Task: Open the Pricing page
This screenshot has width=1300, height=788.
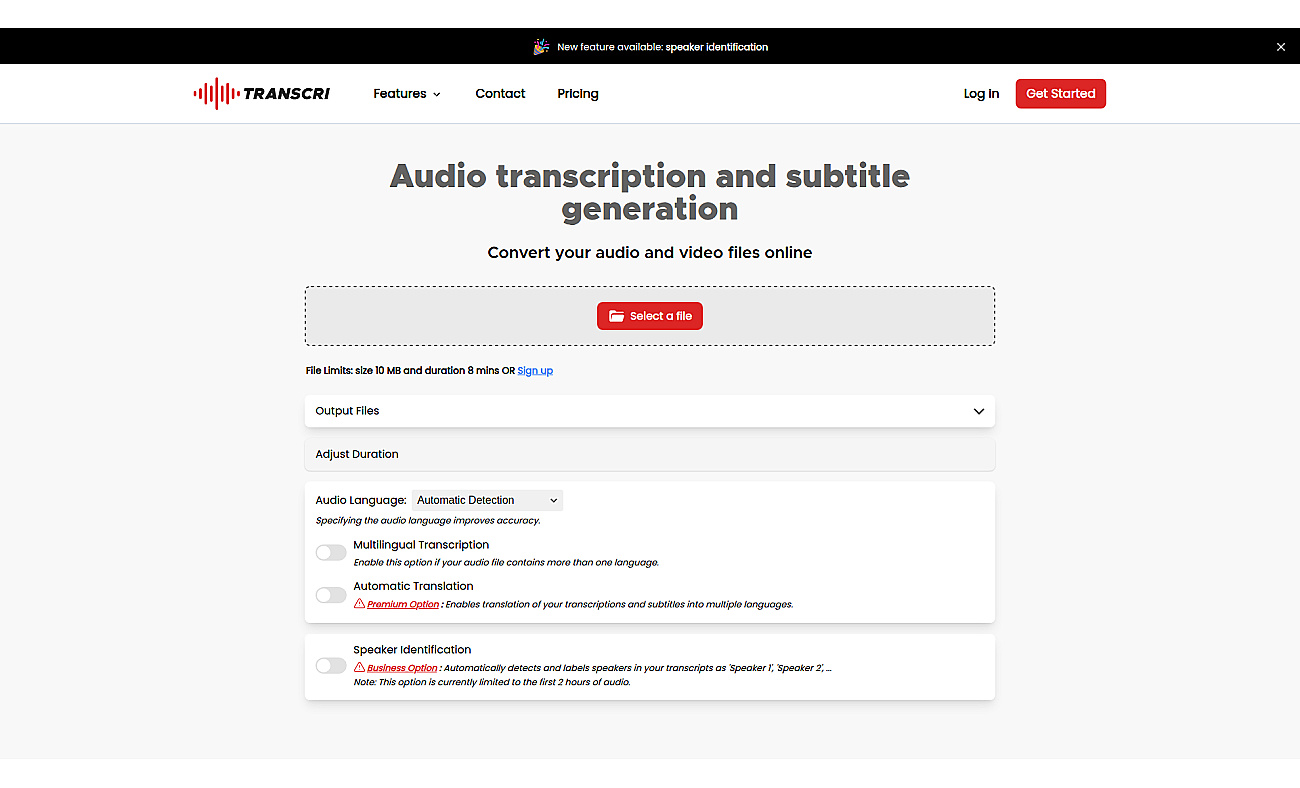Action: tap(578, 94)
